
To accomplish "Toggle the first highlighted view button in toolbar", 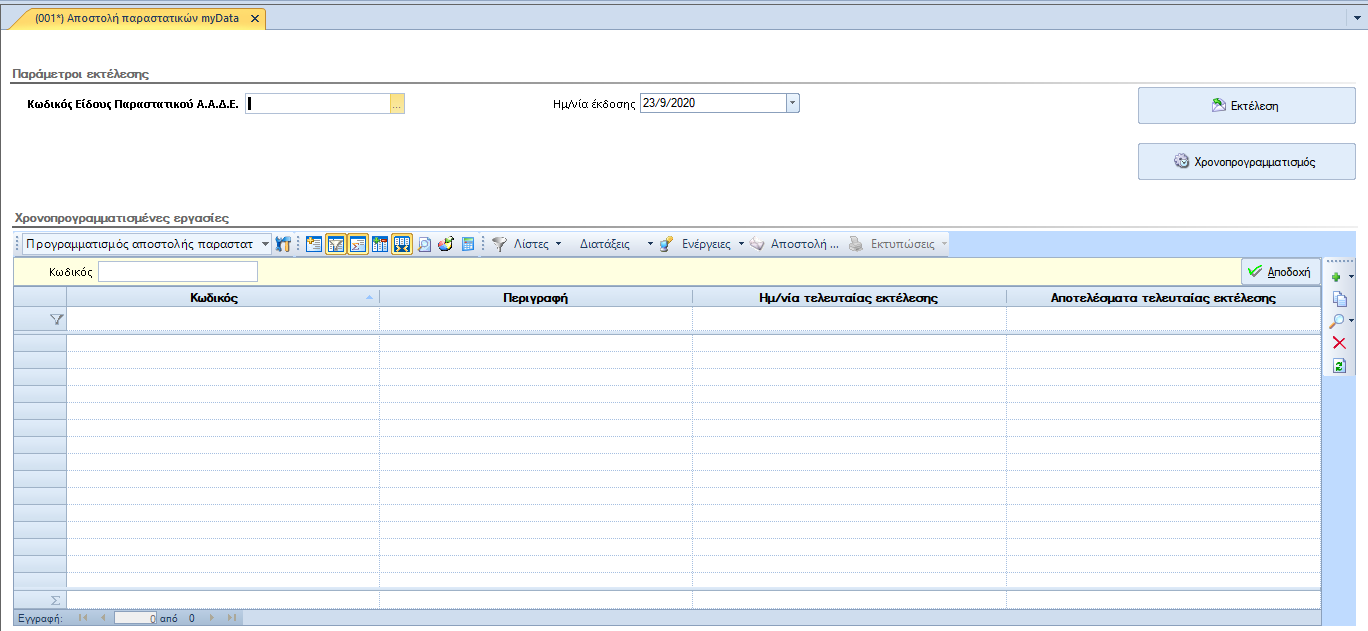I will coord(336,244).
